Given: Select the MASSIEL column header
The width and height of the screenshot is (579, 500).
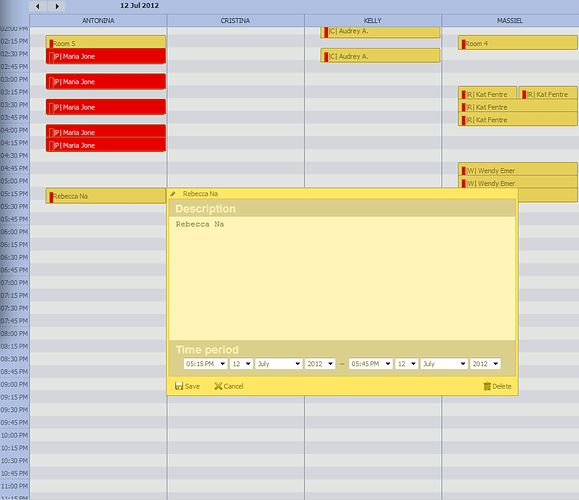Looking at the screenshot, I should pyautogui.click(x=510, y=21).
